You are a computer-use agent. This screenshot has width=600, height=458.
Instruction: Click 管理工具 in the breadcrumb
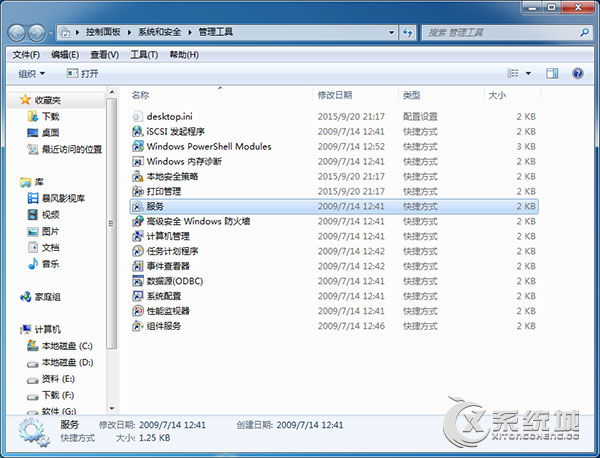(x=216, y=32)
